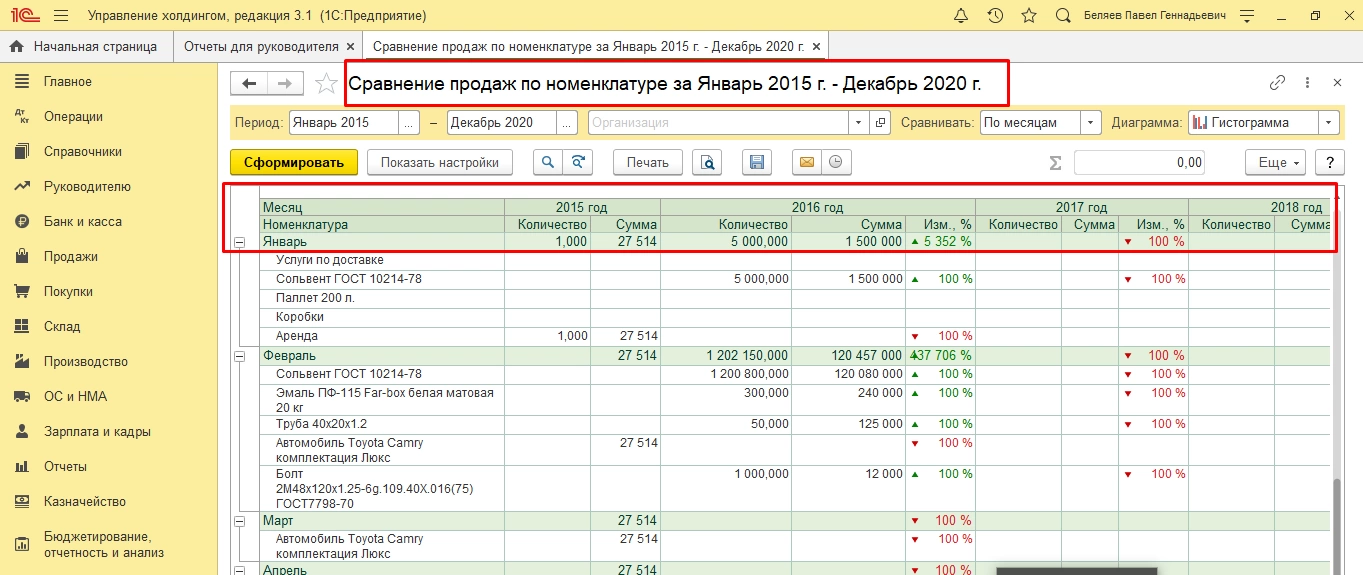This screenshot has width=1363, height=575.
Task: Click the find magnifier icon in toolbar
Action: (548, 162)
